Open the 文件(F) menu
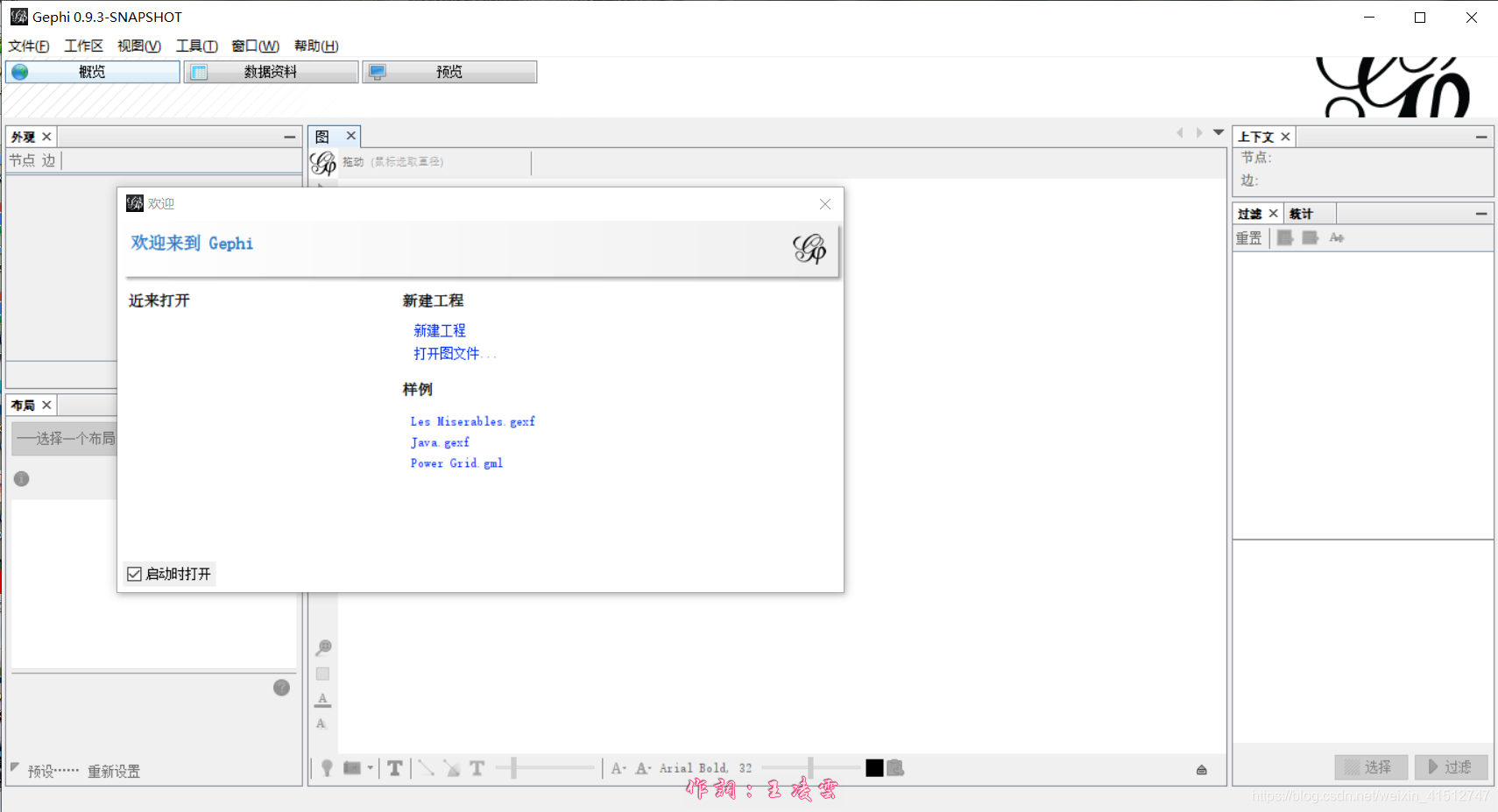 [29, 46]
